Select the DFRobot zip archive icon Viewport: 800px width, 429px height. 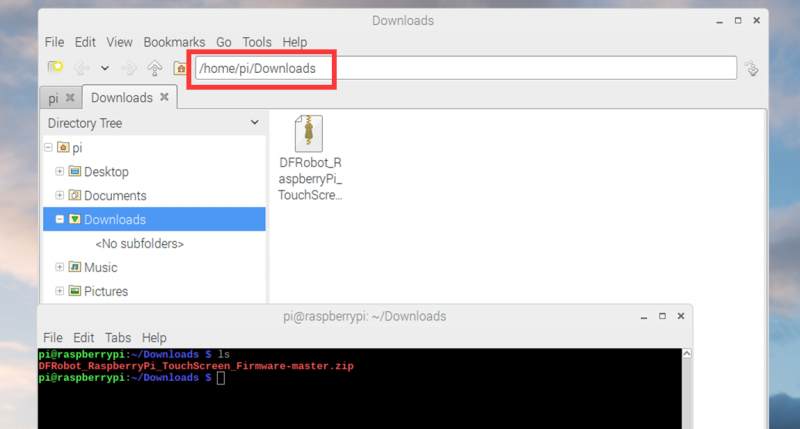pyautogui.click(x=309, y=134)
